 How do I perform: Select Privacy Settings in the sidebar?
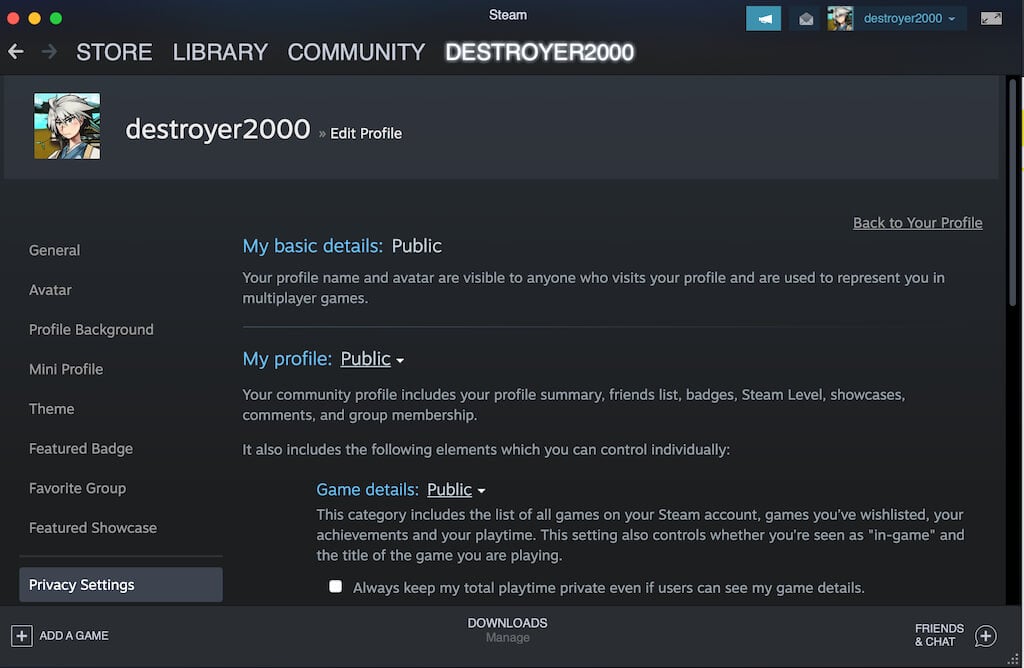pos(121,584)
